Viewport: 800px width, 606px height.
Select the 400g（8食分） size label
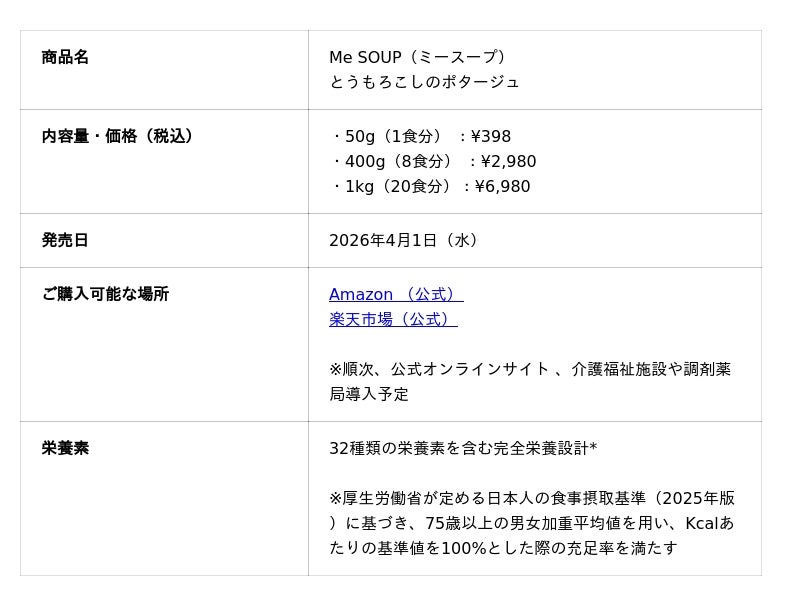[x=398, y=161]
